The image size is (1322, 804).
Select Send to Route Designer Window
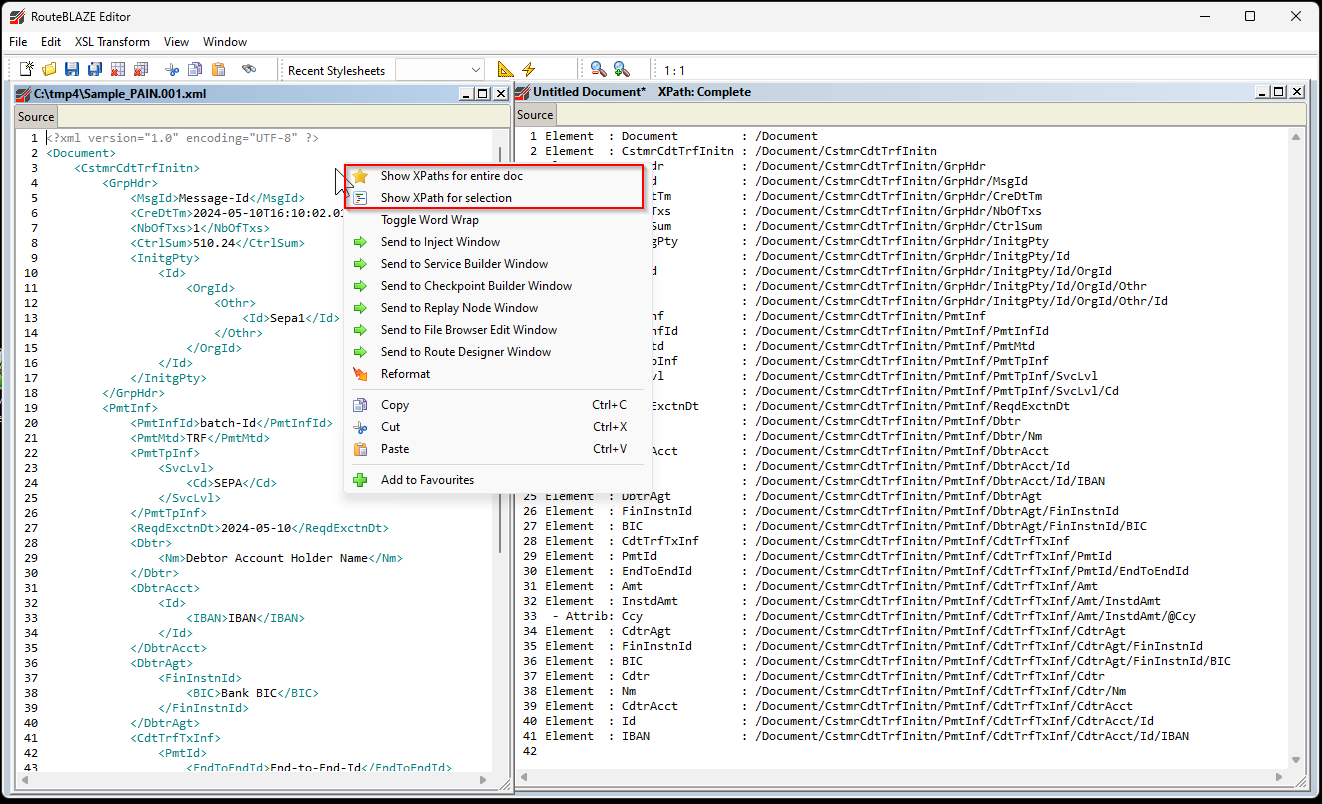click(x=465, y=352)
